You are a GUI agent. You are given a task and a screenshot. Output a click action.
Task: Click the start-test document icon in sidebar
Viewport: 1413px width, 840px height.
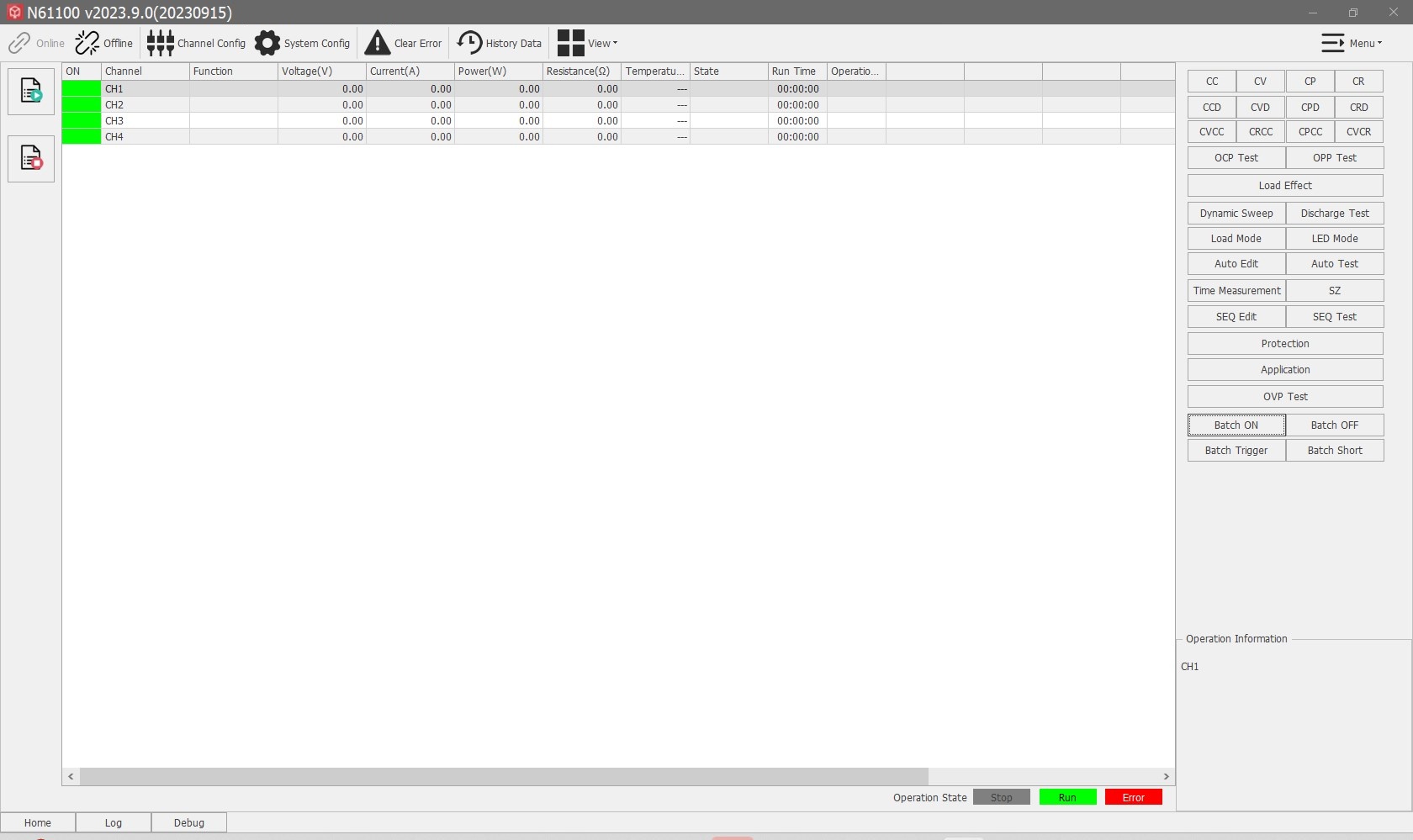tap(31, 91)
